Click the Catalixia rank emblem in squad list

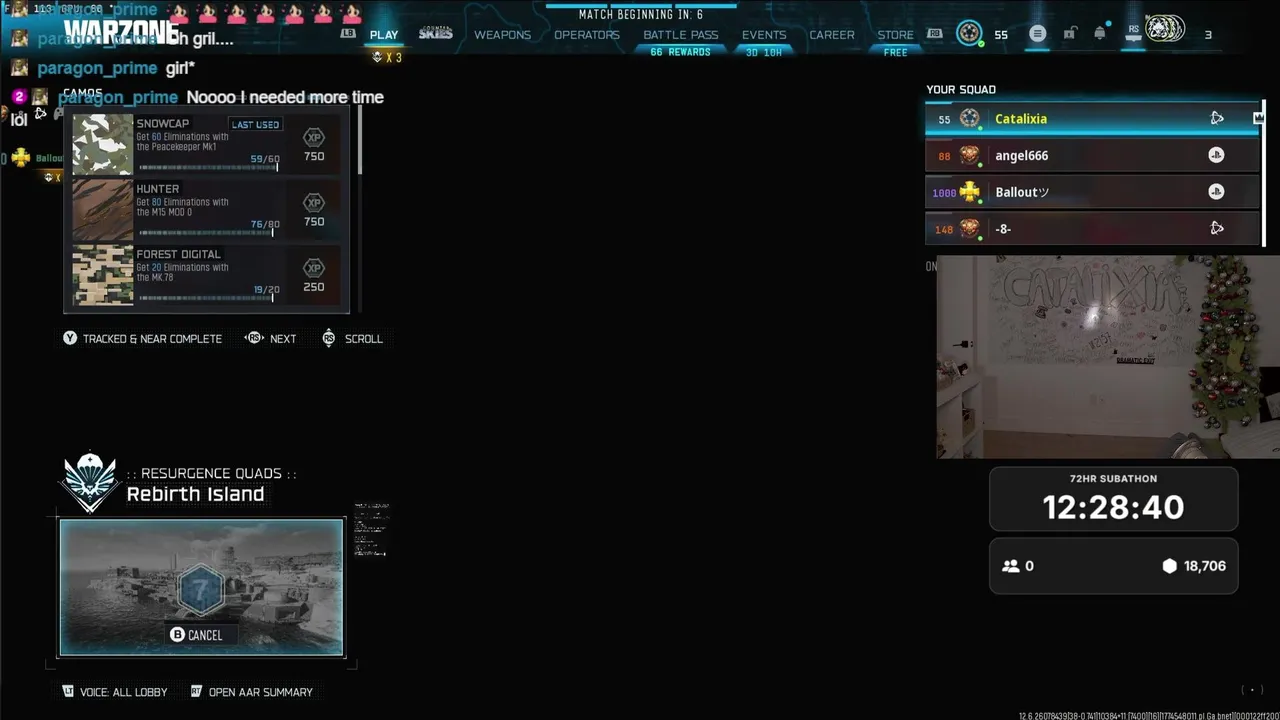[x=969, y=118]
